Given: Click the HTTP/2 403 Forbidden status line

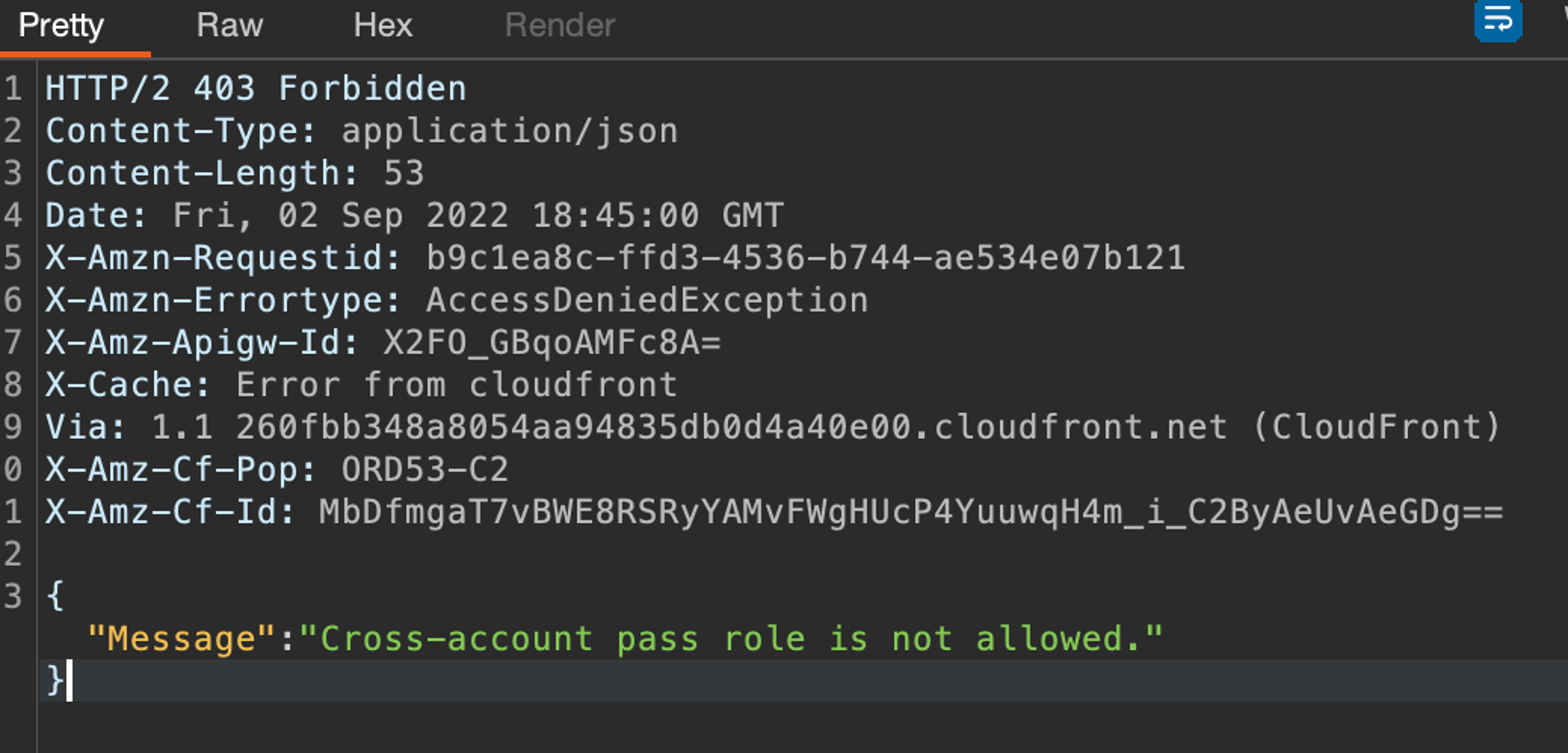Looking at the screenshot, I should click(254, 88).
